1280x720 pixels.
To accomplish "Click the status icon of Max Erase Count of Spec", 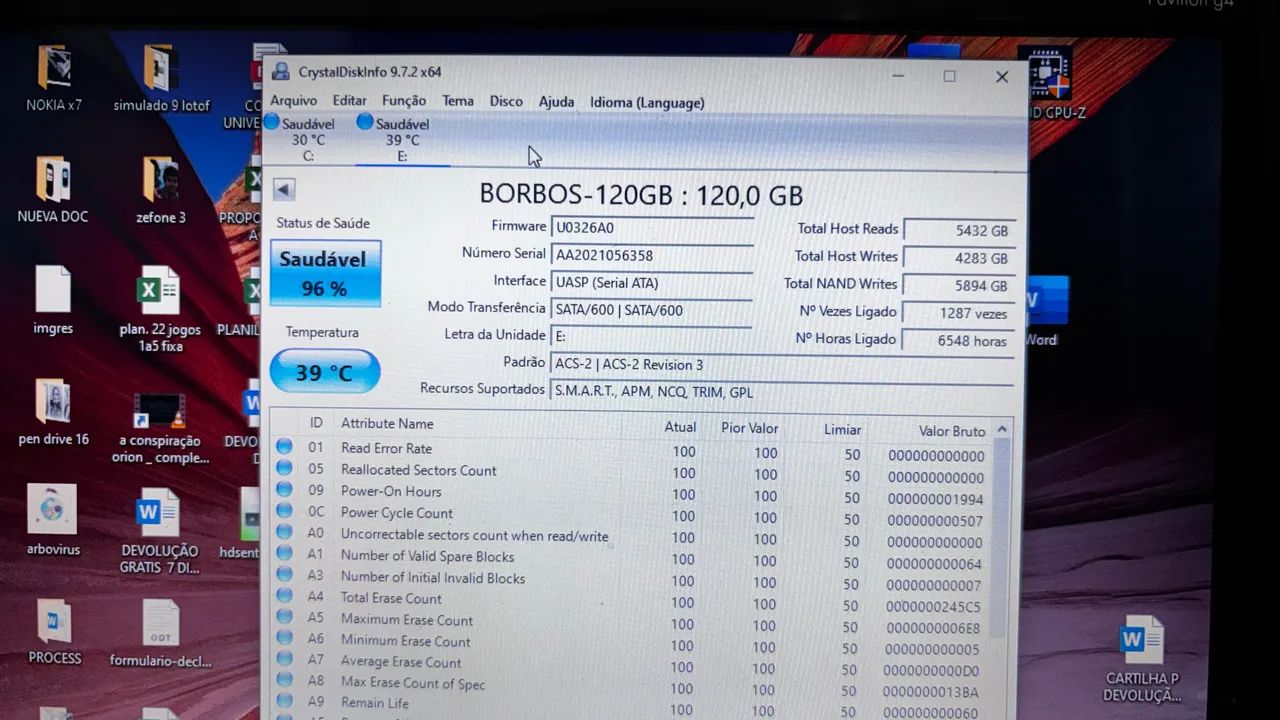I will [286, 681].
